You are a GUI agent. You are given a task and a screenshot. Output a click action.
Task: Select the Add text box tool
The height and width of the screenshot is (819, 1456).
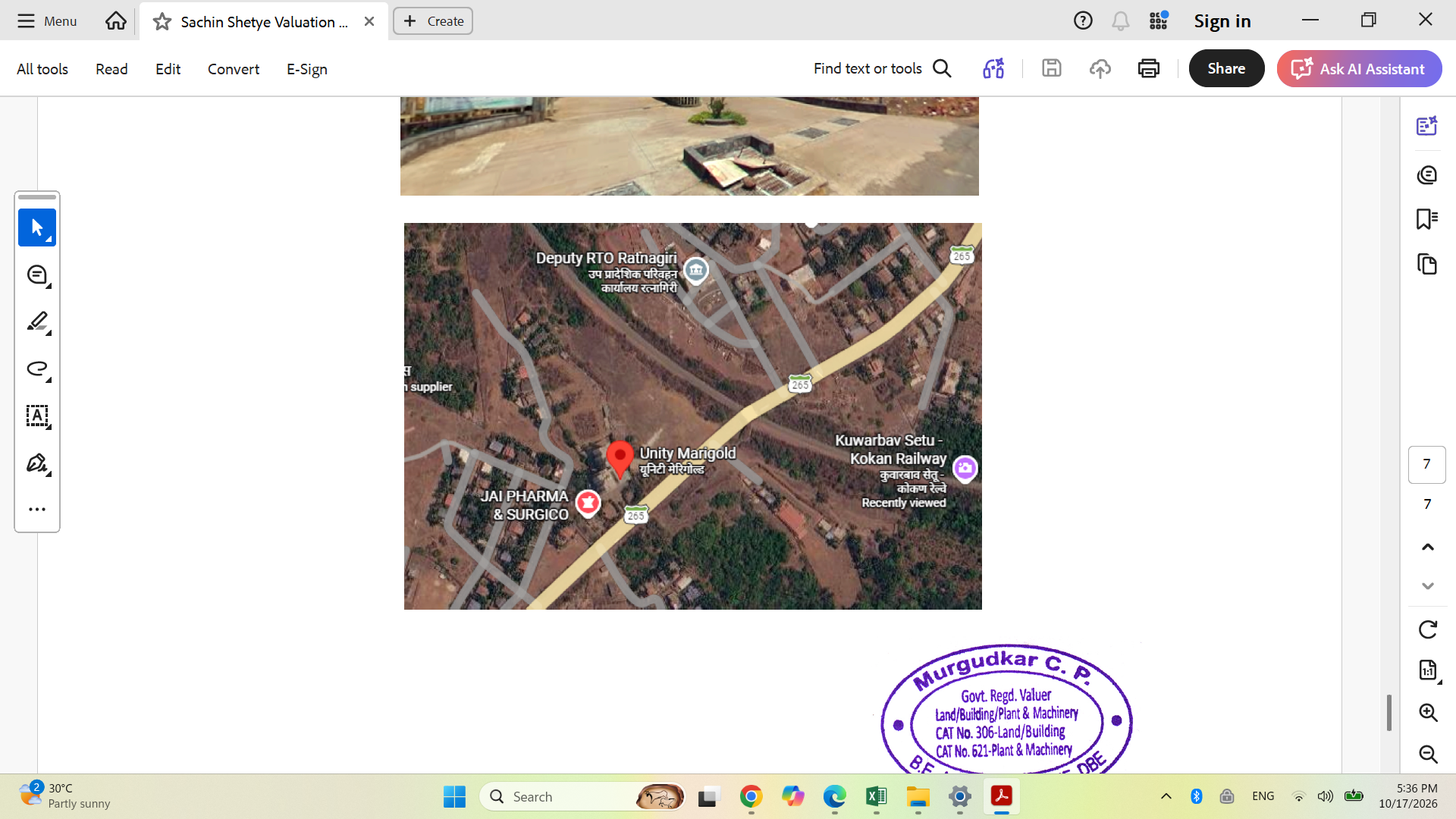[x=37, y=416]
